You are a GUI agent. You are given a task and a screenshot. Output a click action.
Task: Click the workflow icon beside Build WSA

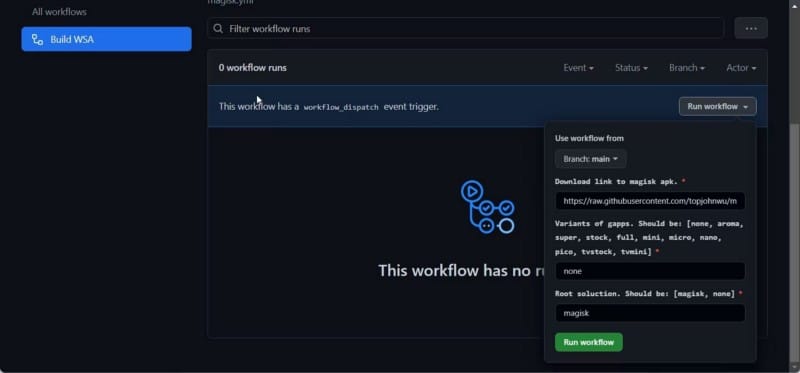coord(37,39)
